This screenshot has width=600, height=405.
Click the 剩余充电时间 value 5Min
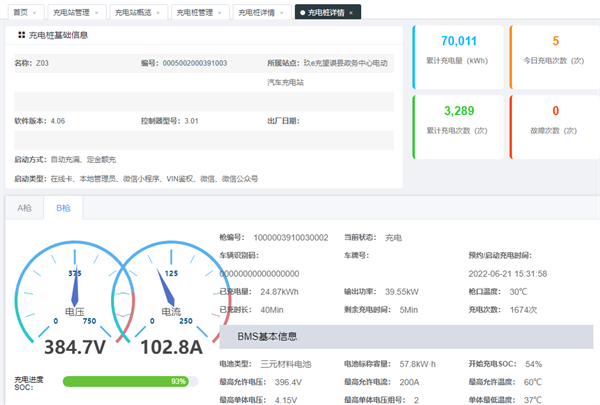point(409,310)
